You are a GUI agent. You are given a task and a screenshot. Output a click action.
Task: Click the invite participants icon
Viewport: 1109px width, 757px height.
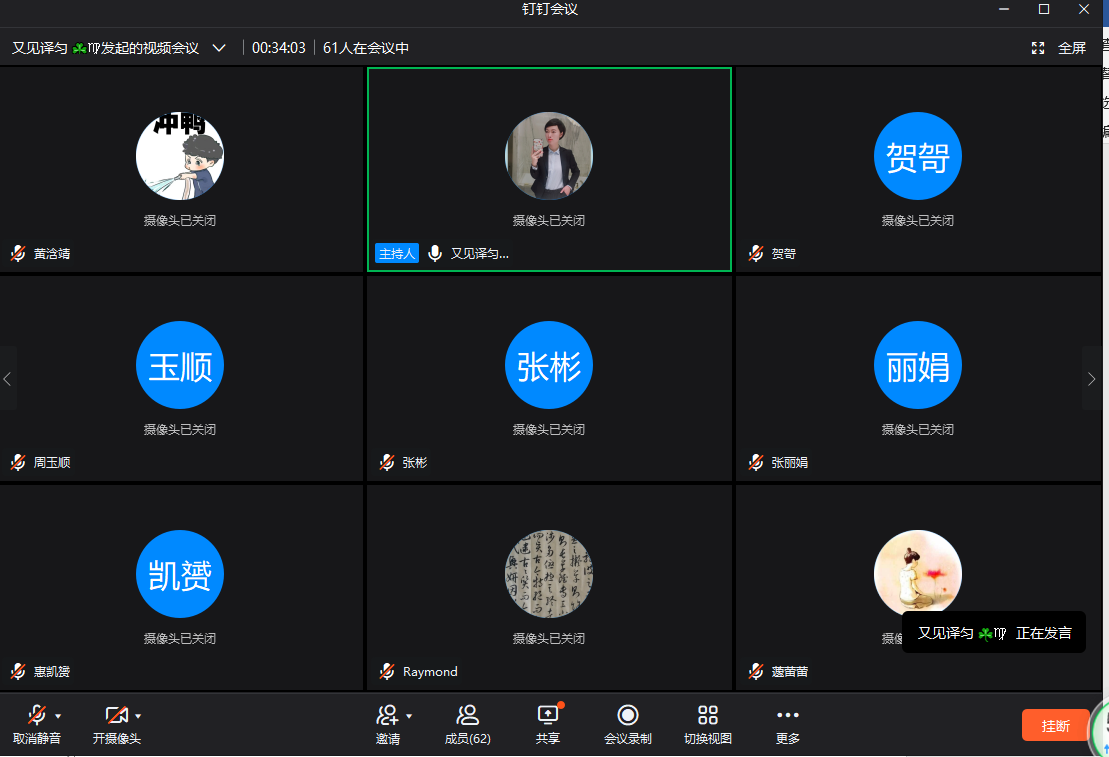[x=387, y=715]
